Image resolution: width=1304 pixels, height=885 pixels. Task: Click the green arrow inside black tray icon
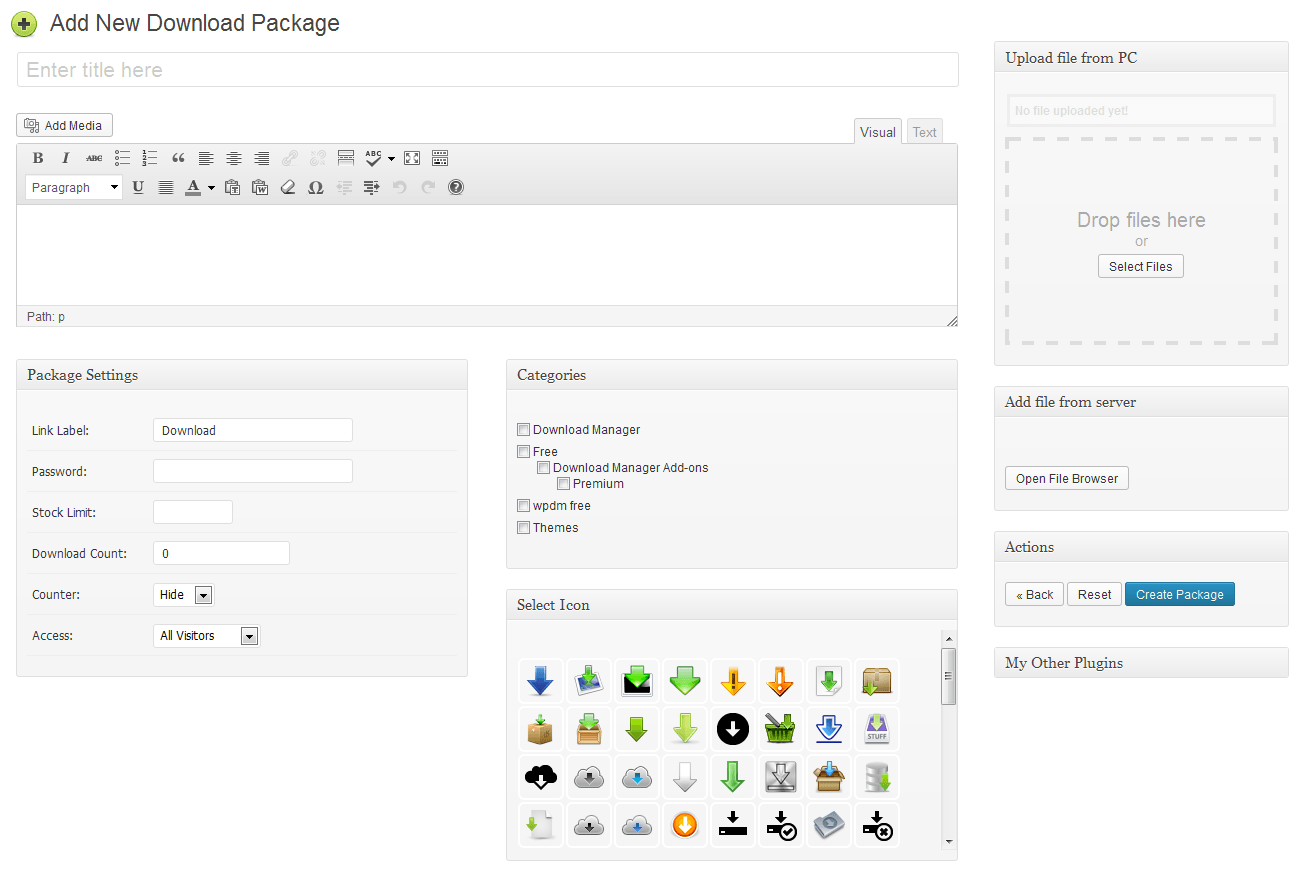[636, 681]
